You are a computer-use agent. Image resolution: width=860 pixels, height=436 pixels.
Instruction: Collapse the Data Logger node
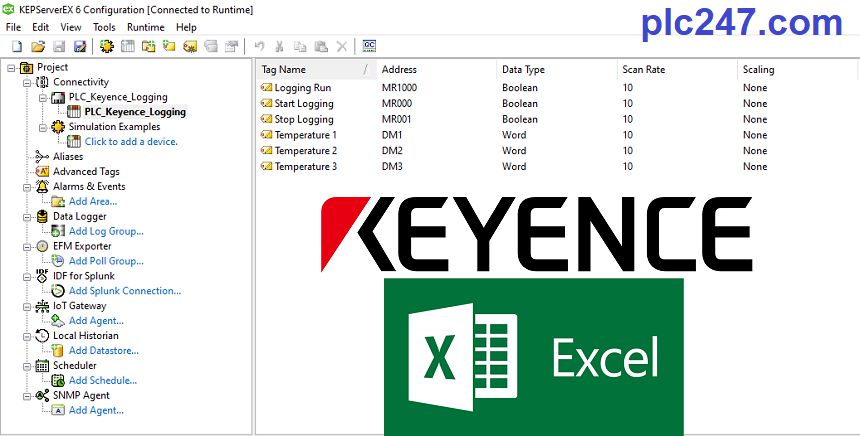(x=27, y=217)
